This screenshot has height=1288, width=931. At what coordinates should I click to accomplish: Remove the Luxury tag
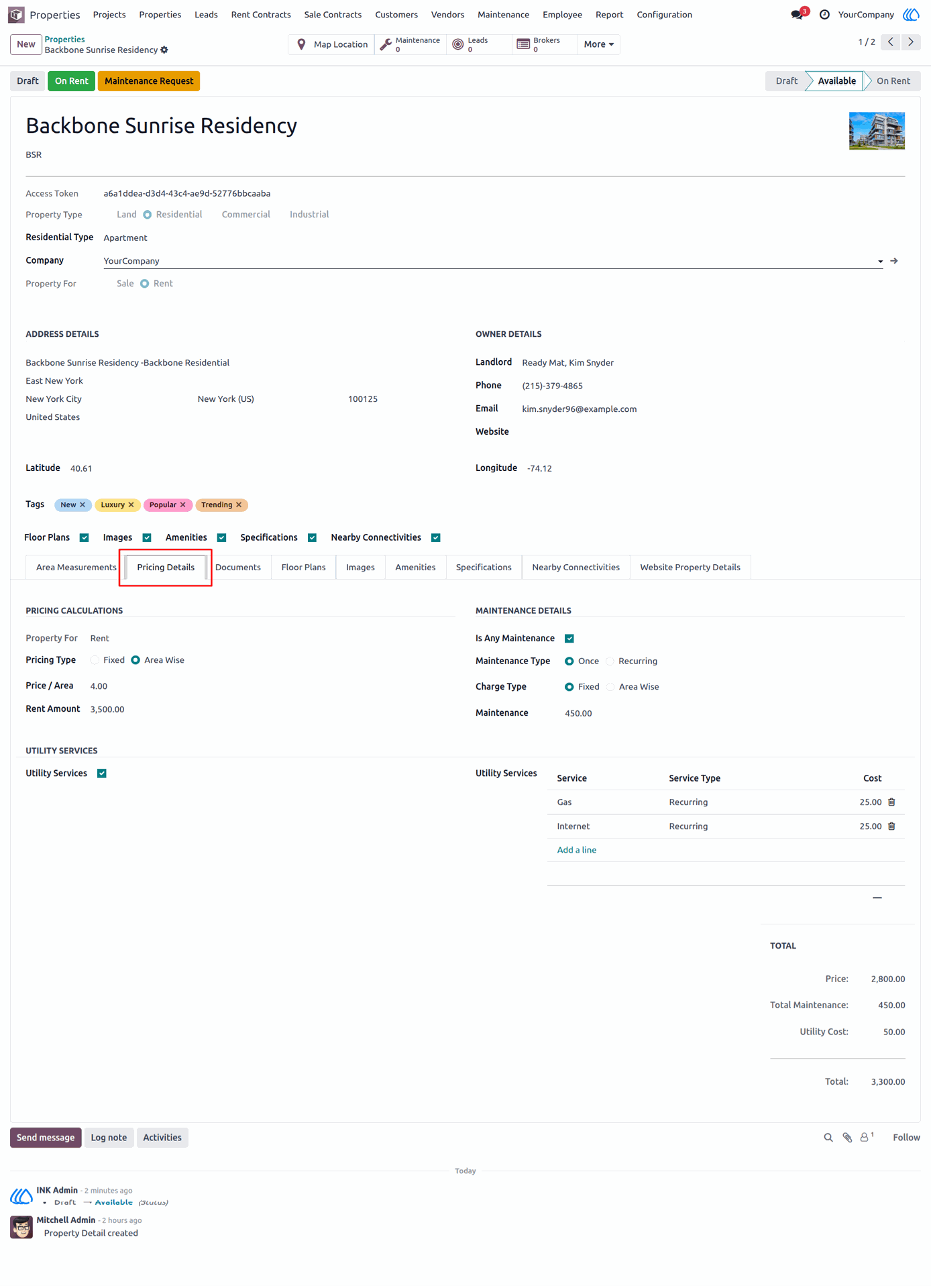click(x=131, y=505)
